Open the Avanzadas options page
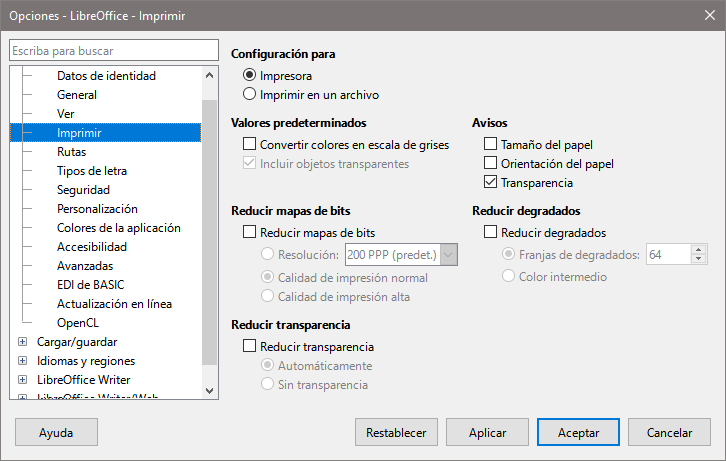This screenshot has width=726, height=461. click(x=85, y=266)
